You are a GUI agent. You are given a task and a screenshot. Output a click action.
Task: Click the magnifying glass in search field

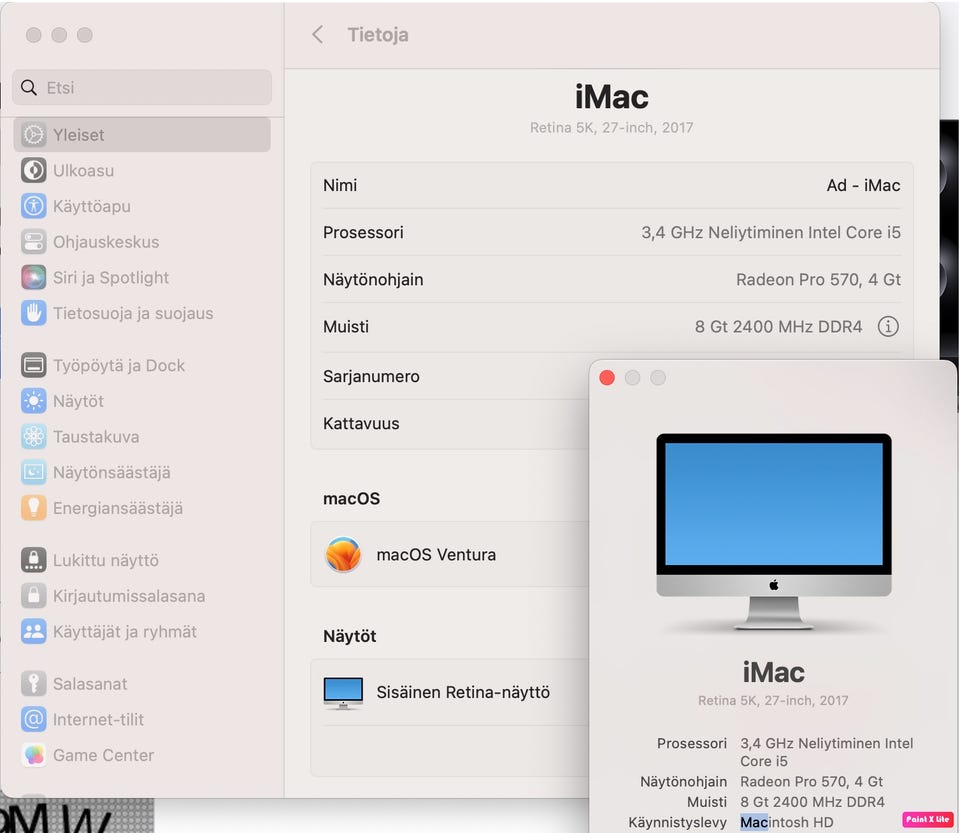click(29, 88)
